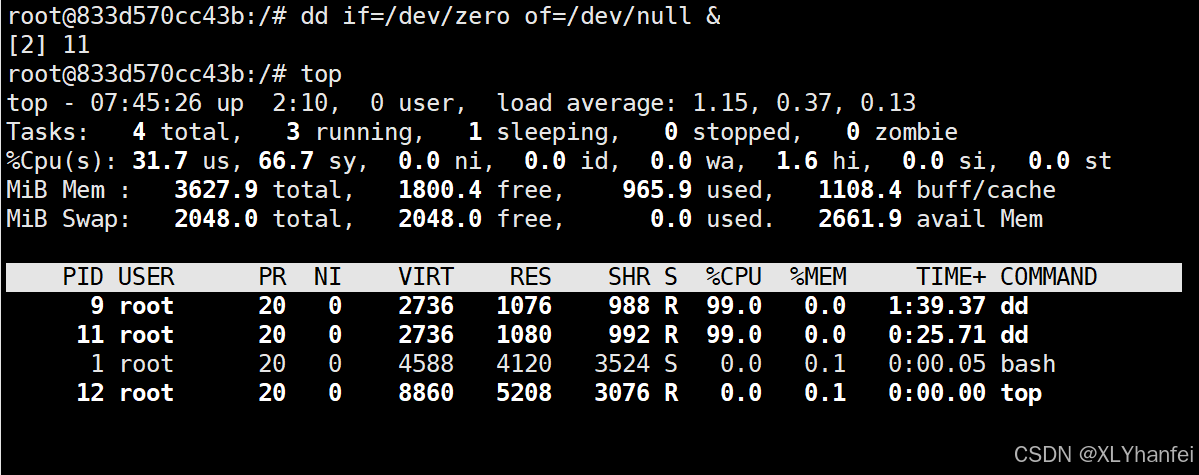Screen dimensions: 1199x475
Task: Click the %CPU column header
Action: 734,276
